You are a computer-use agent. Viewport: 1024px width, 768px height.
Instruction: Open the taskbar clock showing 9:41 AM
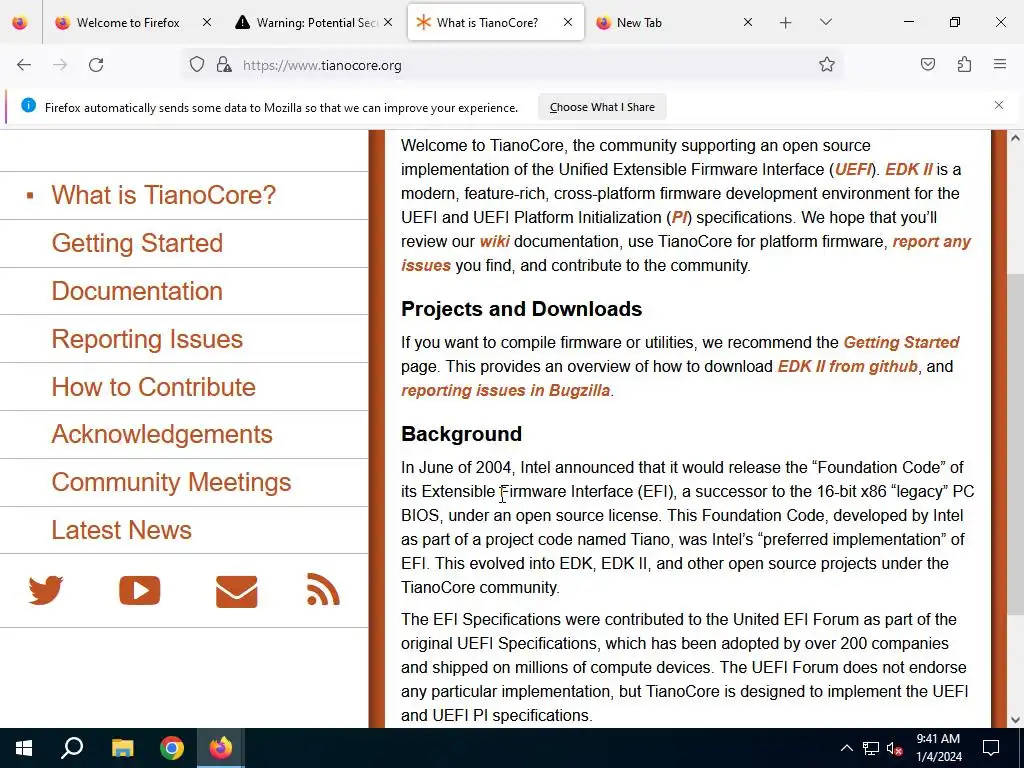click(x=938, y=748)
